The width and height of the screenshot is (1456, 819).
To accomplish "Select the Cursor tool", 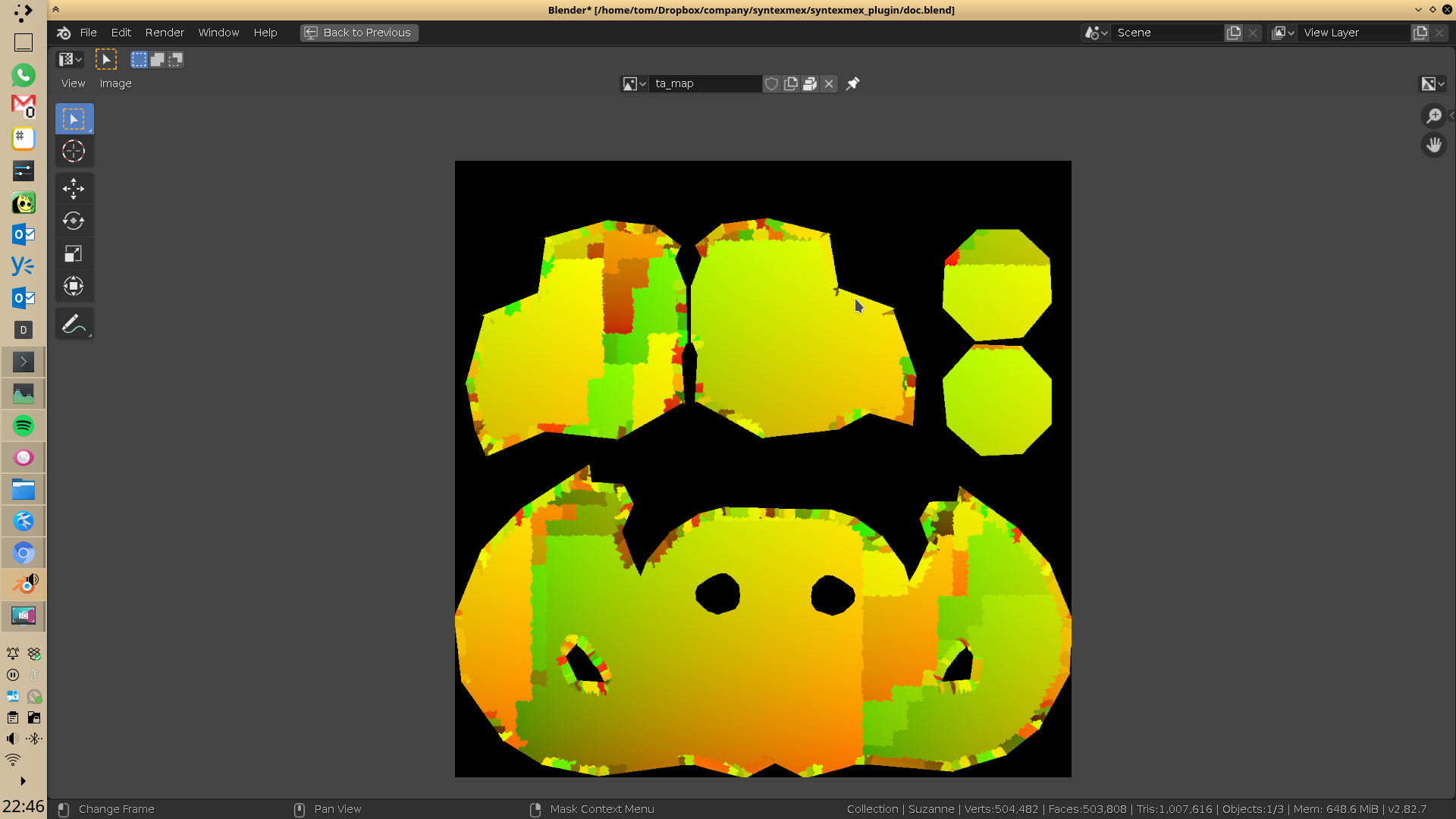I will pos(74,151).
